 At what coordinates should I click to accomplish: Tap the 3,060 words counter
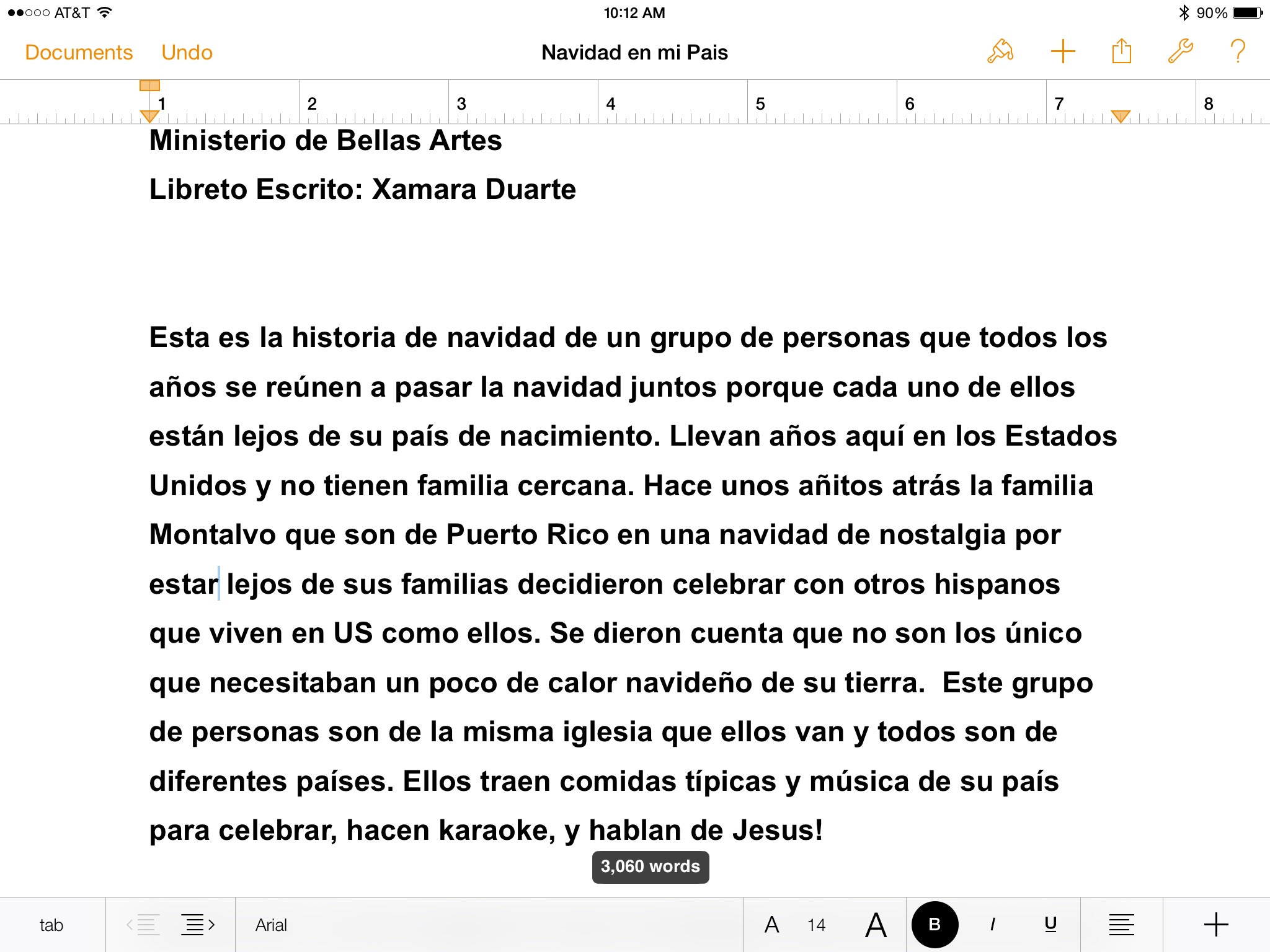coord(650,866)
